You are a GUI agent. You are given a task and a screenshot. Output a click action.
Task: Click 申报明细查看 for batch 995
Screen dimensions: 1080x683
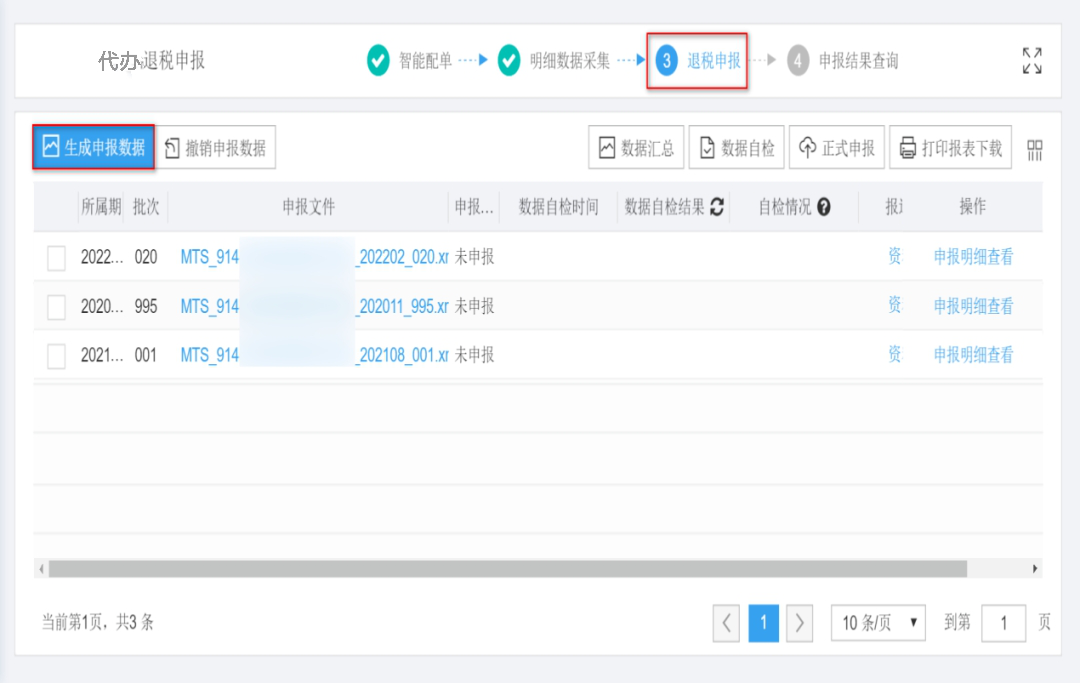tap(973, 306)
